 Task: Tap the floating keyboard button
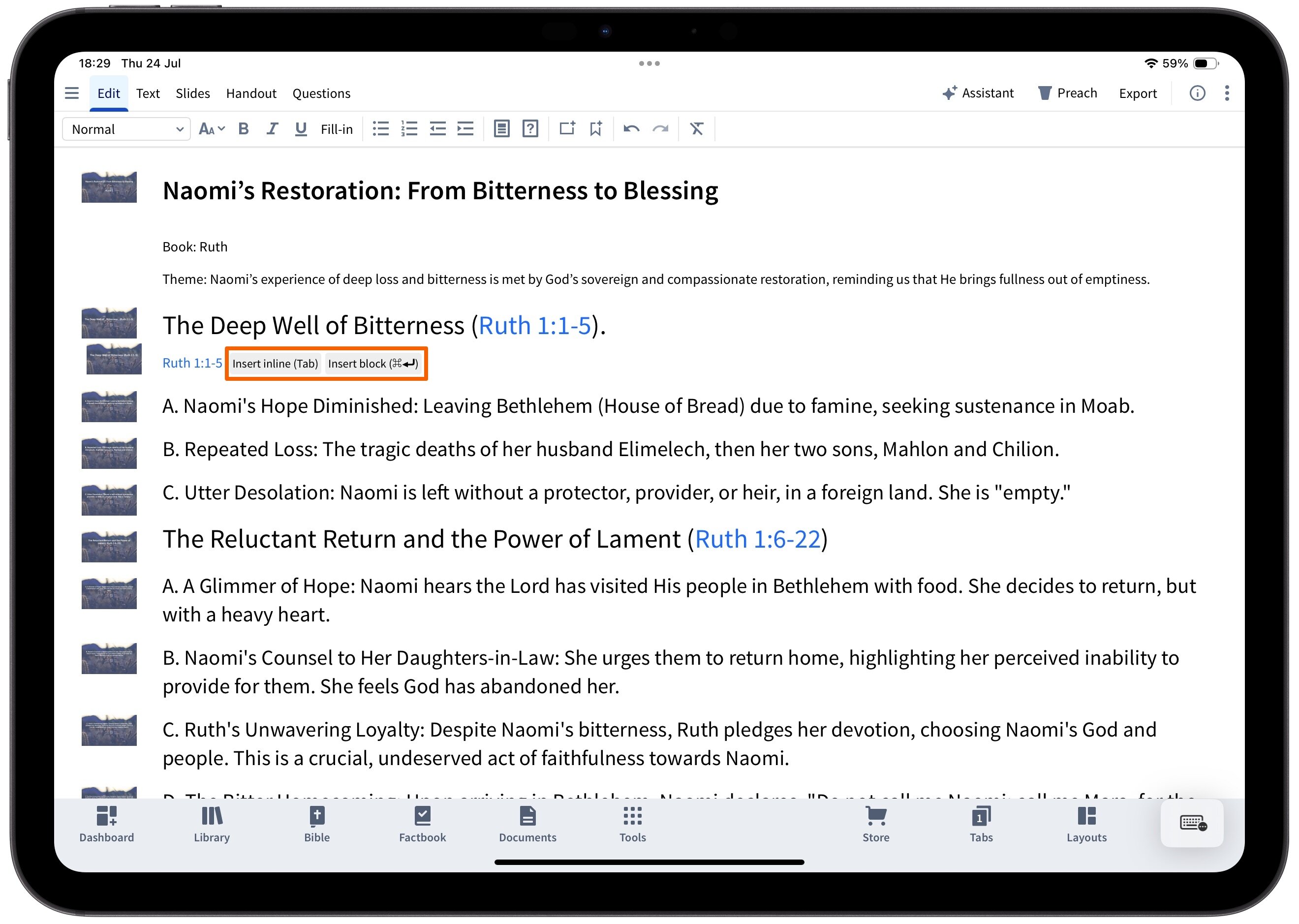(x=1193, y=823)
